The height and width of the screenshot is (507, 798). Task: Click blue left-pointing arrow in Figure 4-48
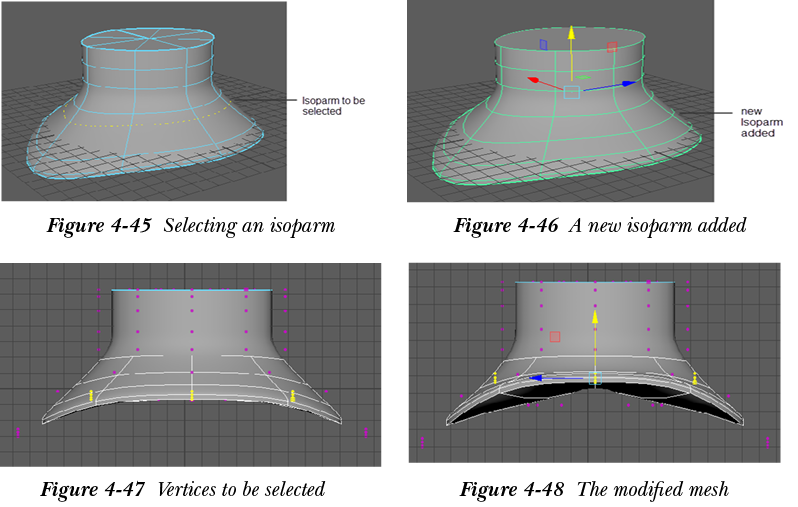pos(540,379)
